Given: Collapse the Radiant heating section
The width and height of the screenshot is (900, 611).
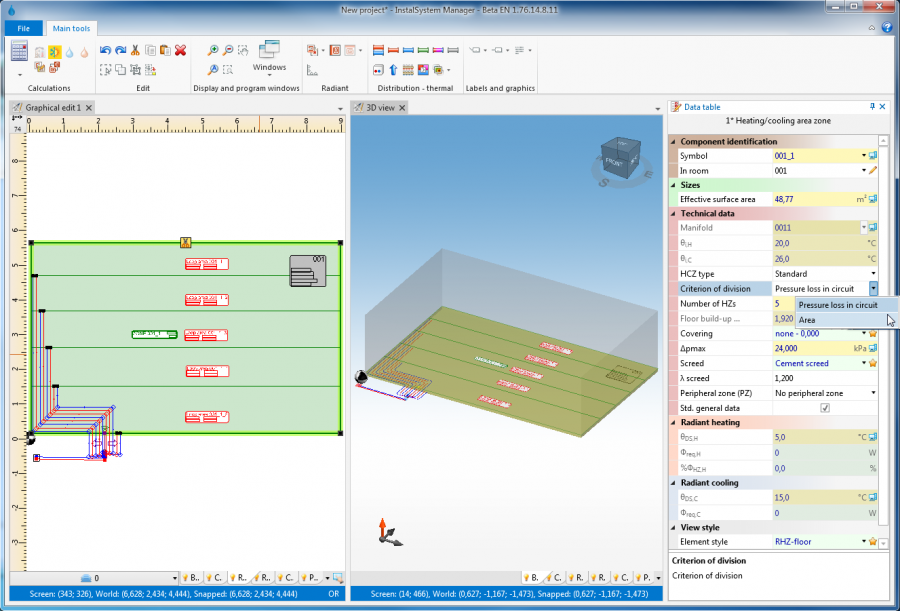Looking at the screenshot, I should 673,422.
